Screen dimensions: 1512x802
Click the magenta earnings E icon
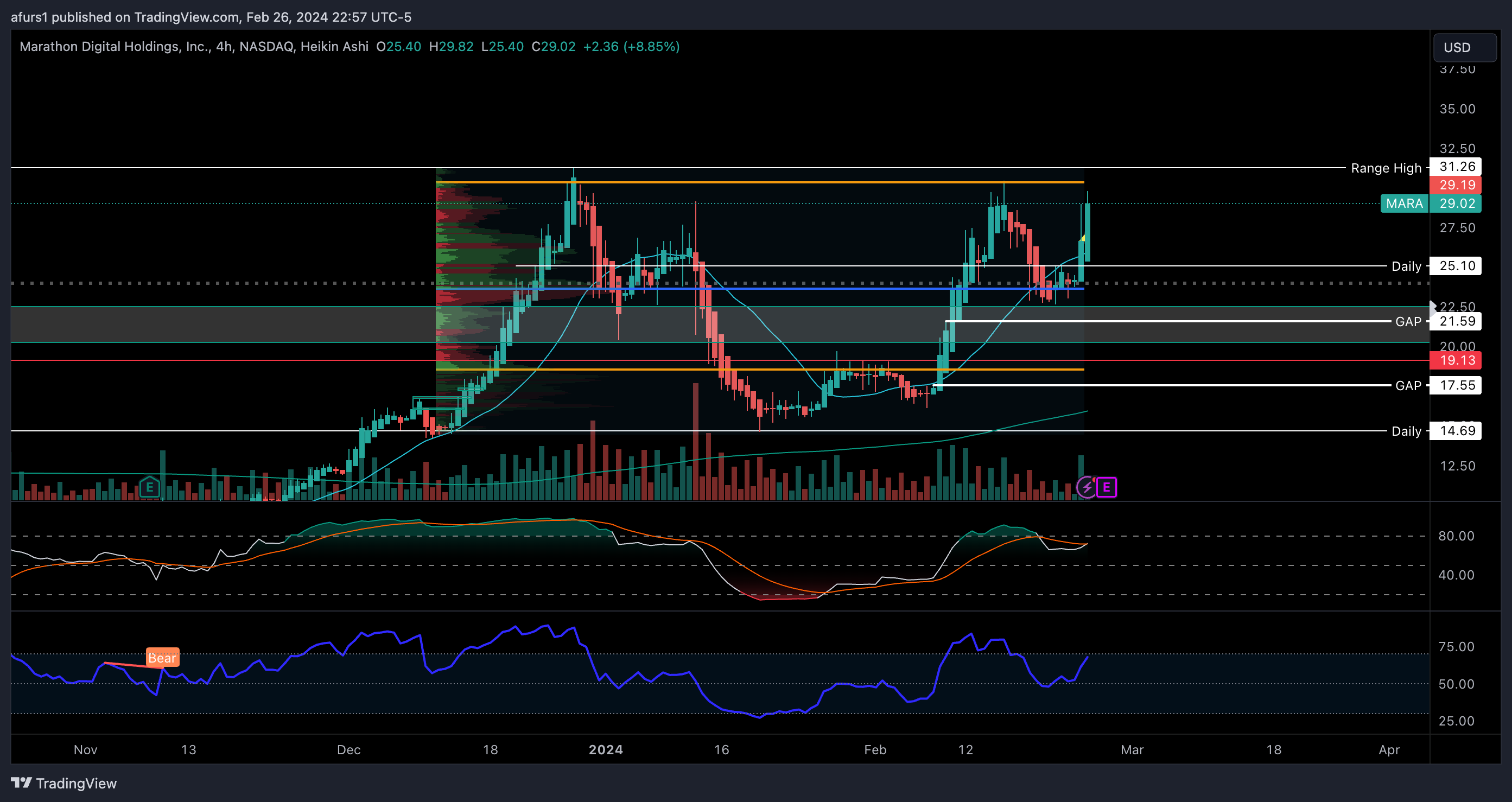(1107, 487)
